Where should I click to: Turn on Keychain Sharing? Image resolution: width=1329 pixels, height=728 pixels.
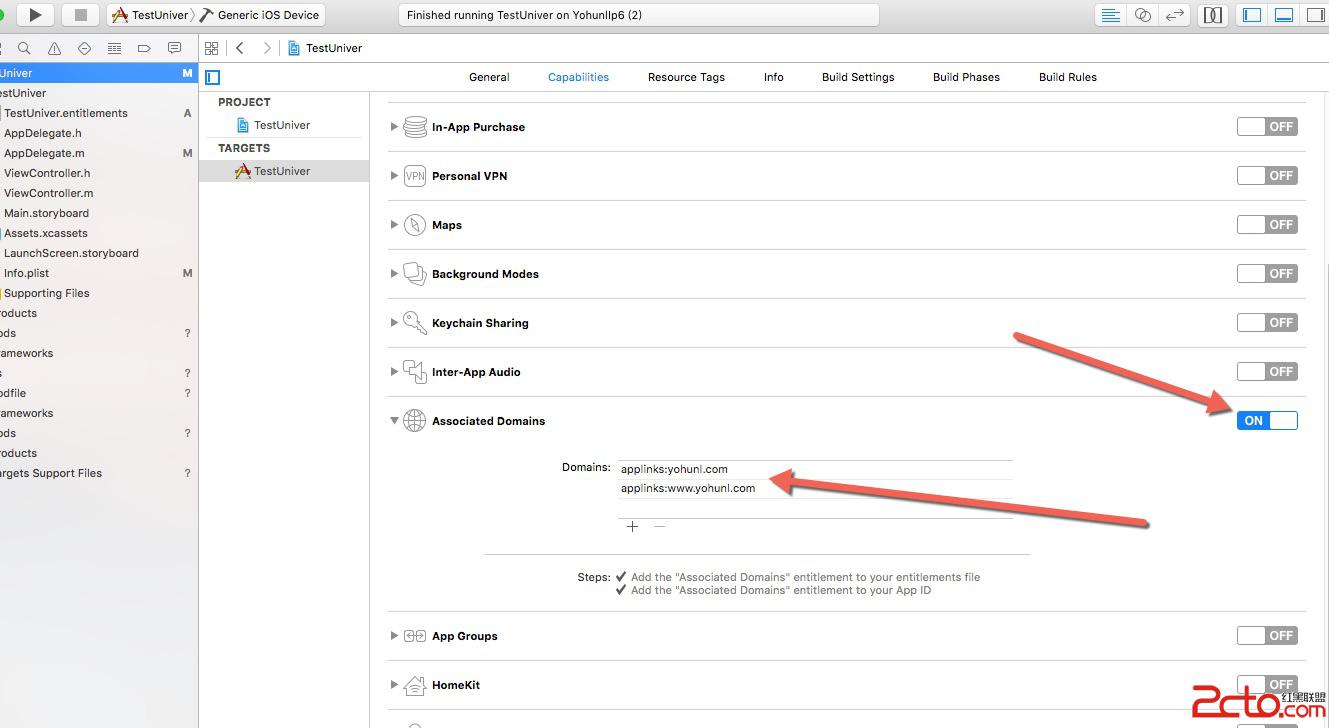pyautogui.click(x=1267, y=323)
